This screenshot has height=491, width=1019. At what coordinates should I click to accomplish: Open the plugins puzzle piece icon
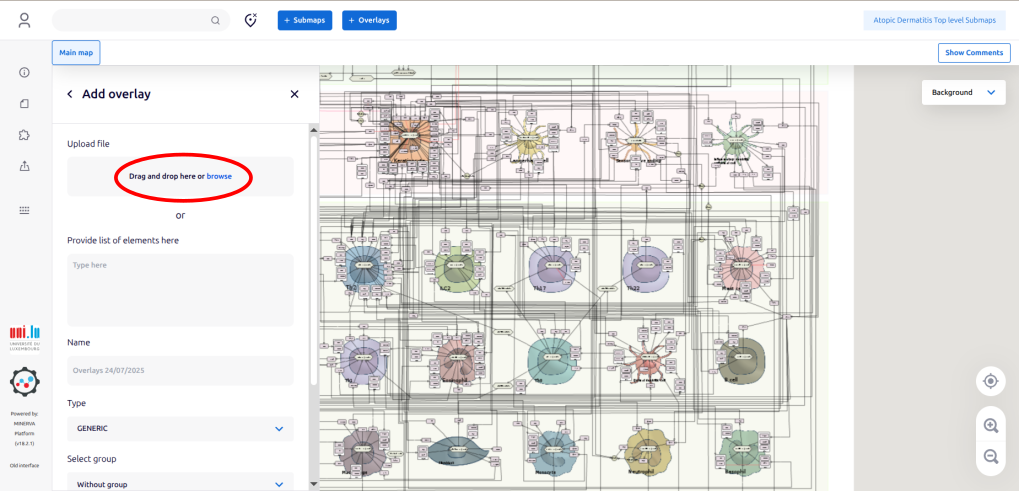point(24,134)
